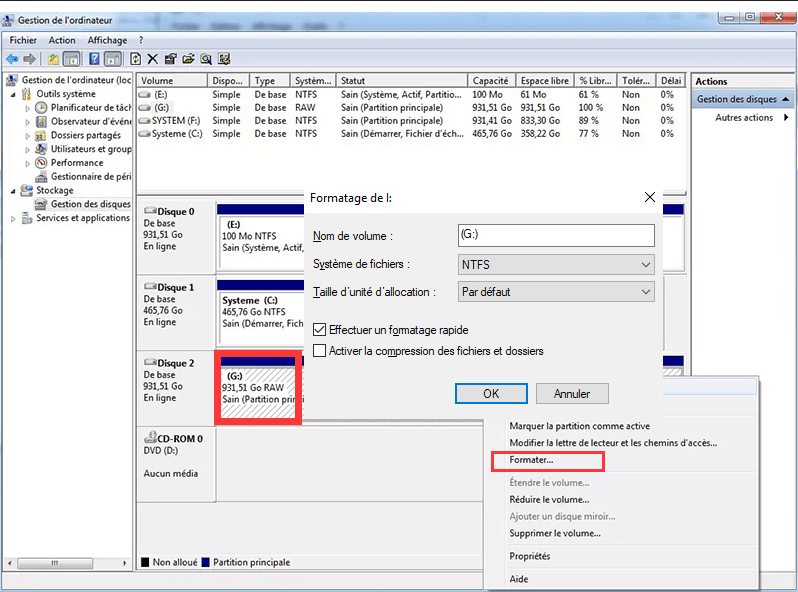Click the Up one level folder icon

point(53,59)
